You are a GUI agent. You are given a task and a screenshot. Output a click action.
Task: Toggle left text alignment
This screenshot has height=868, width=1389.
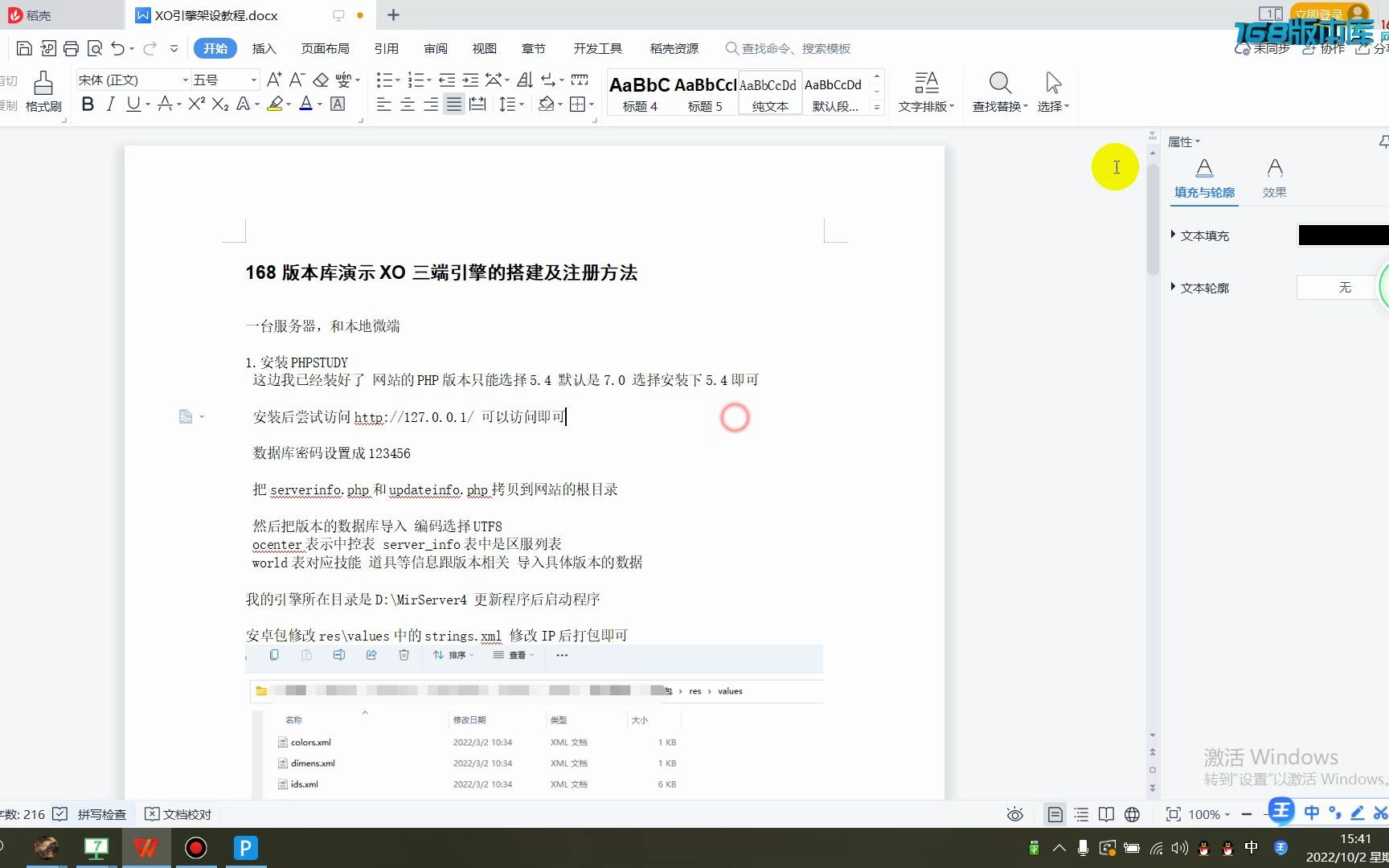point(384,104)
